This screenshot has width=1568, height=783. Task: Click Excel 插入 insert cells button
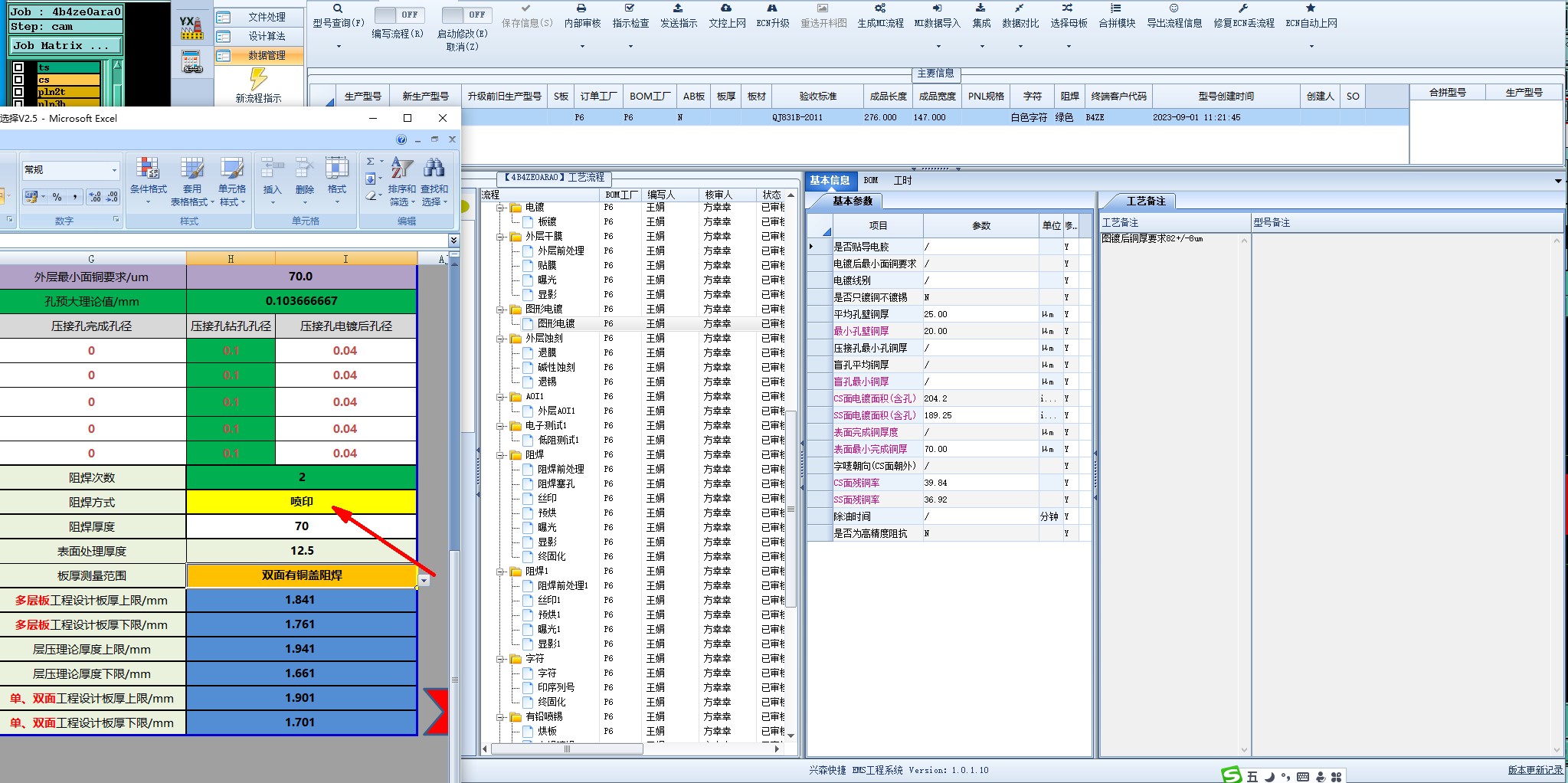(x=272, y=182)
